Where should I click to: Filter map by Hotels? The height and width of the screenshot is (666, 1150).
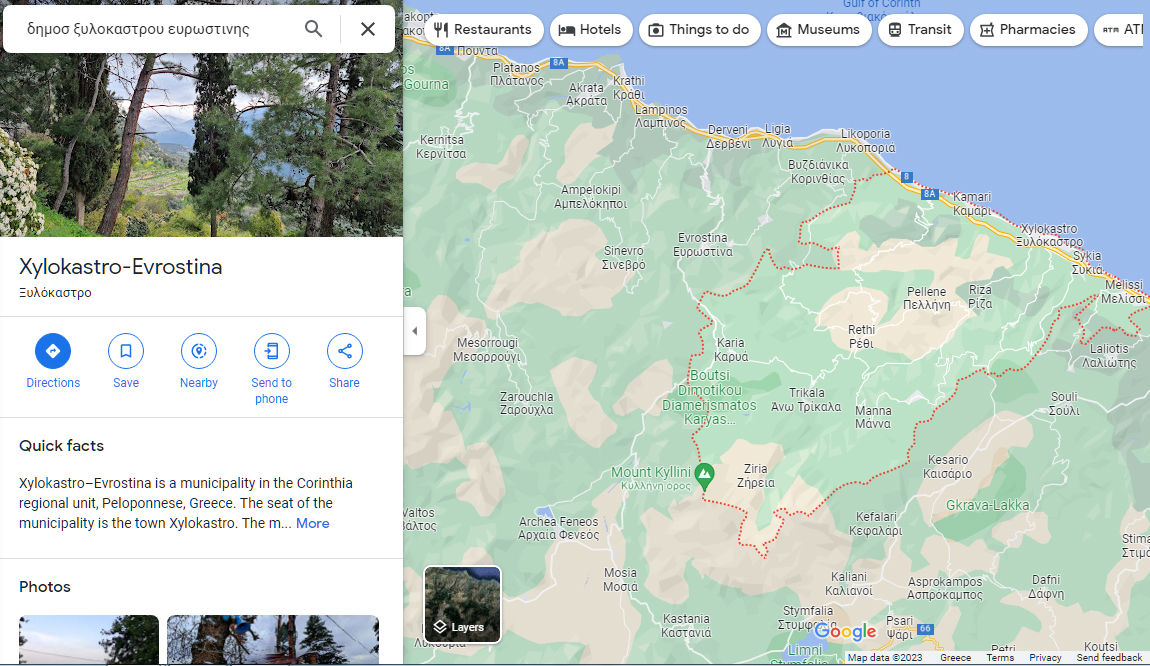tap(590, 30)
